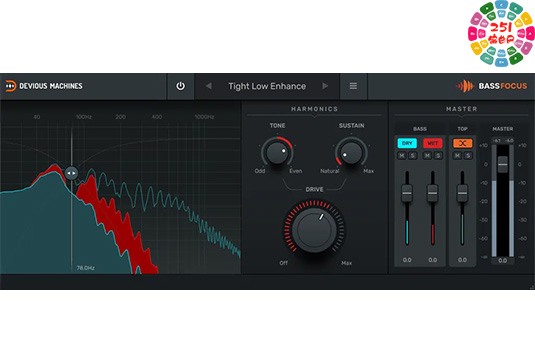Open the hamburger menu icon
The image size is (535, 363).
pos(353,86)
